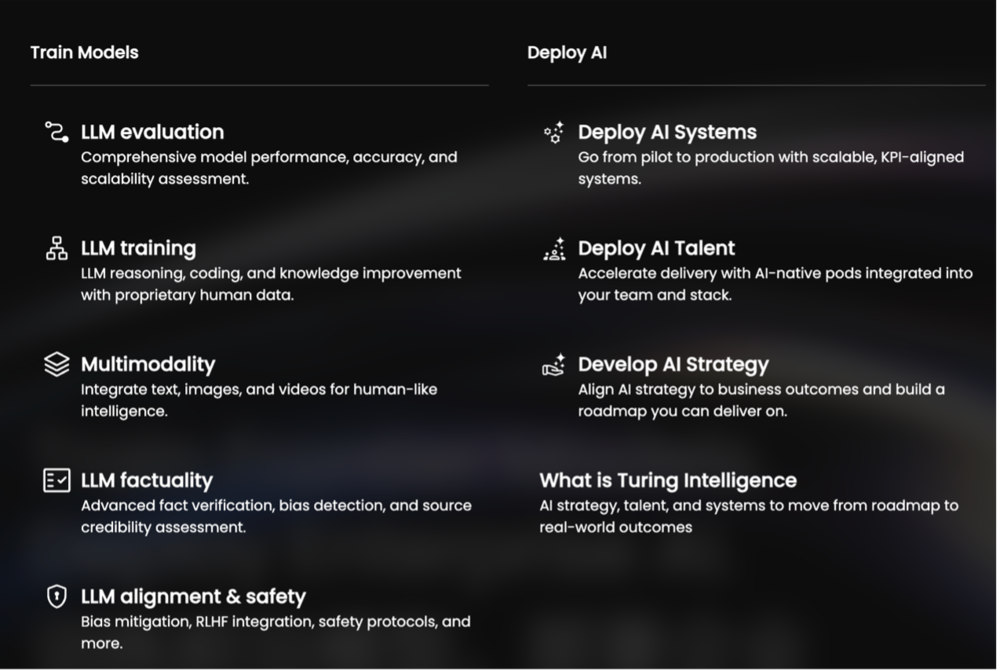This screenshot has height=671, width=1000.
Task: Open the LLM factuality link
Action: 146,480
